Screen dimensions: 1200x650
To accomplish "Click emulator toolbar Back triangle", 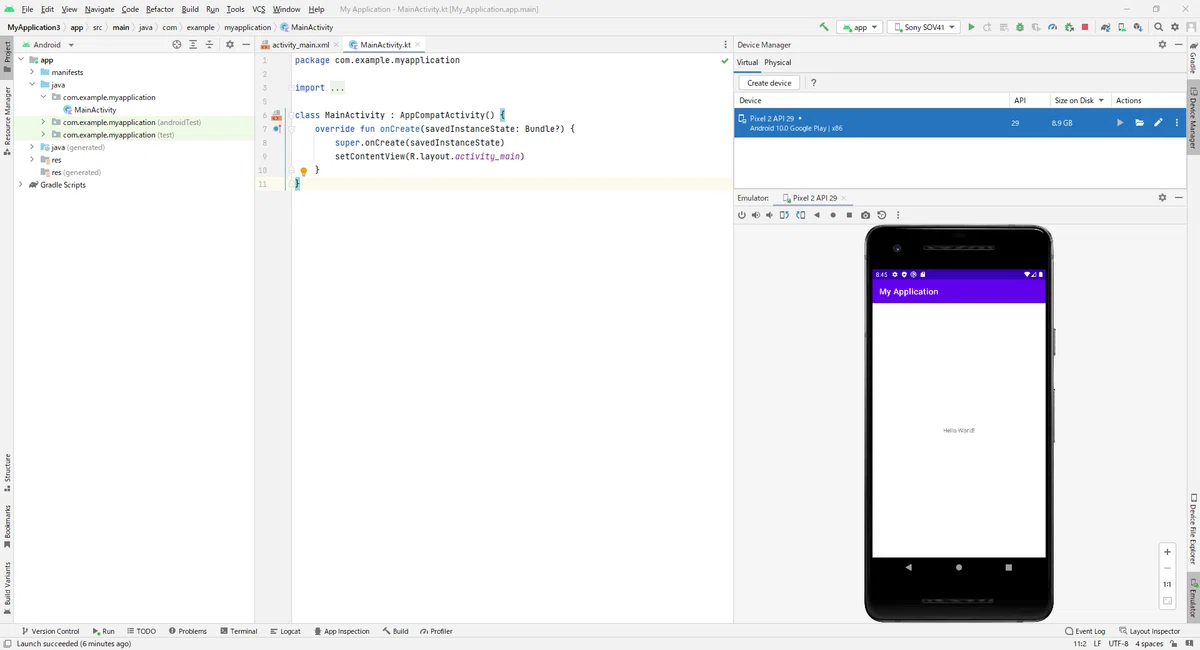I will point(817,215).
